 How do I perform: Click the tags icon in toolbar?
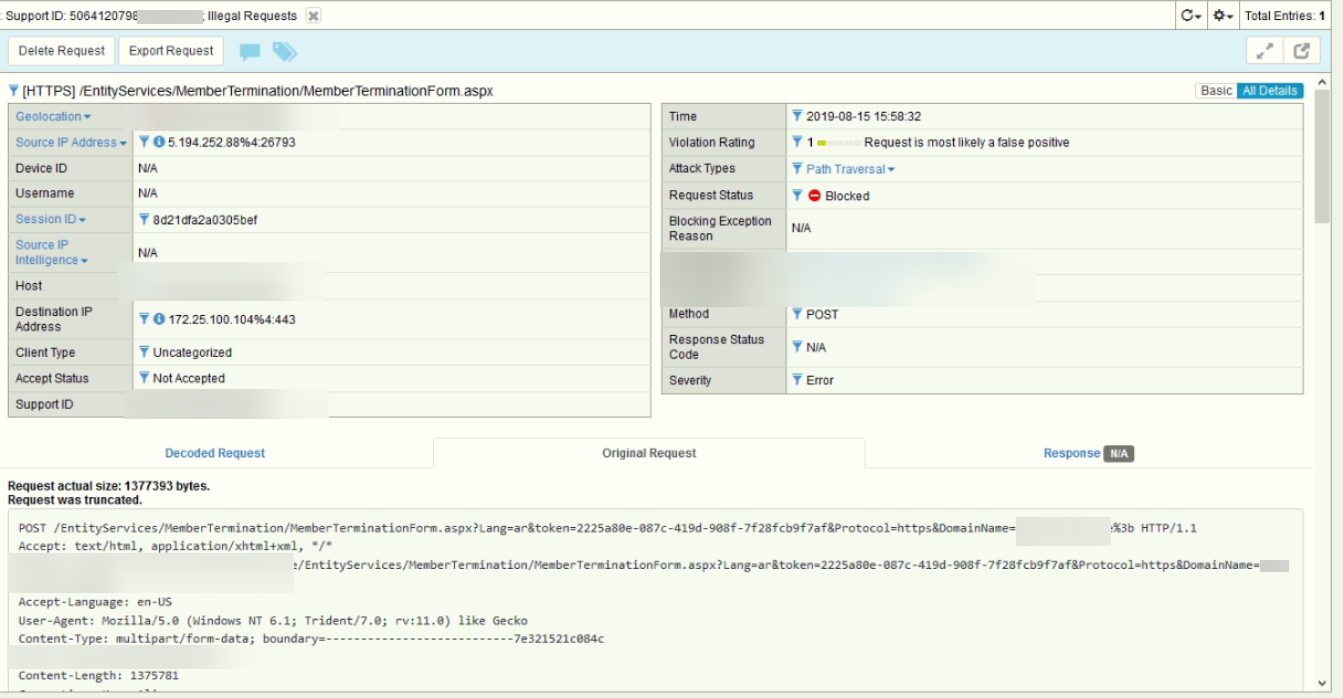click(x=285, y=52)
